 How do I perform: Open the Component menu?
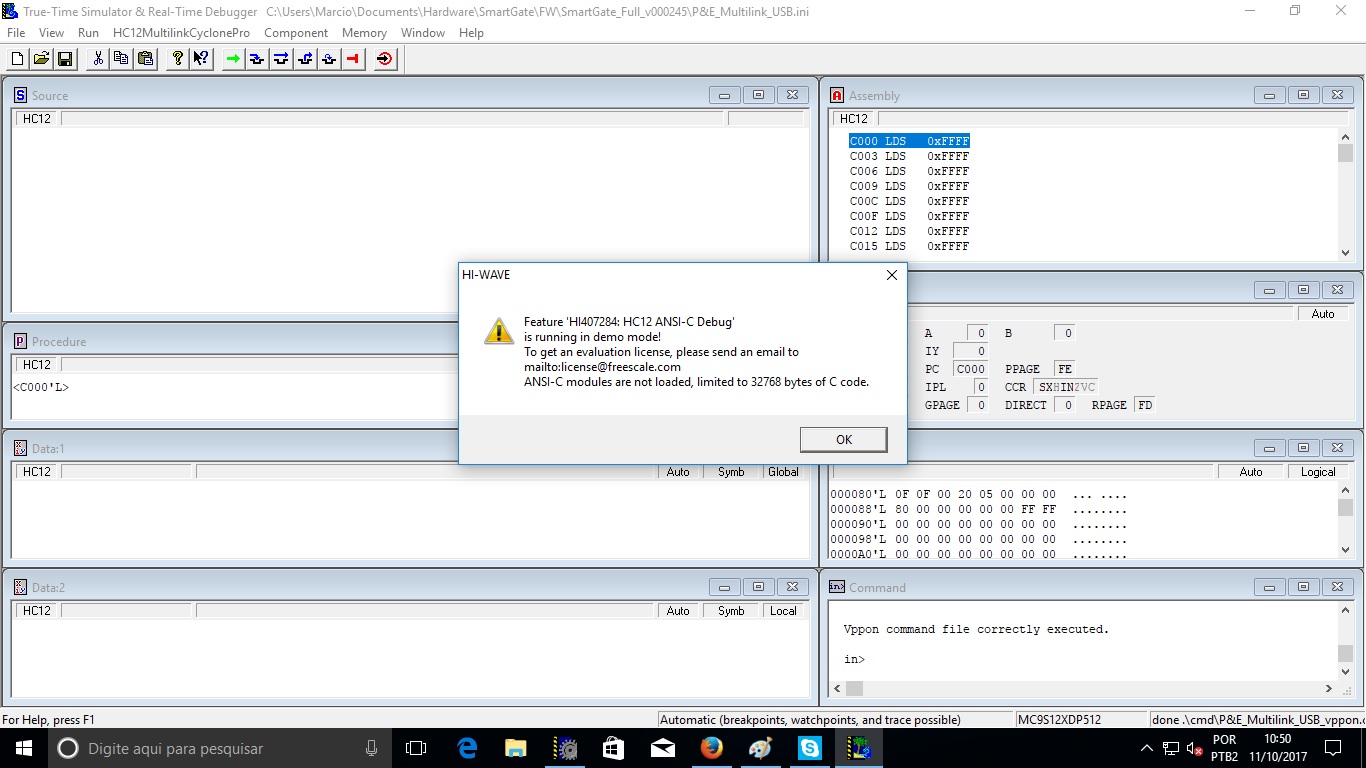click(296, 33)
